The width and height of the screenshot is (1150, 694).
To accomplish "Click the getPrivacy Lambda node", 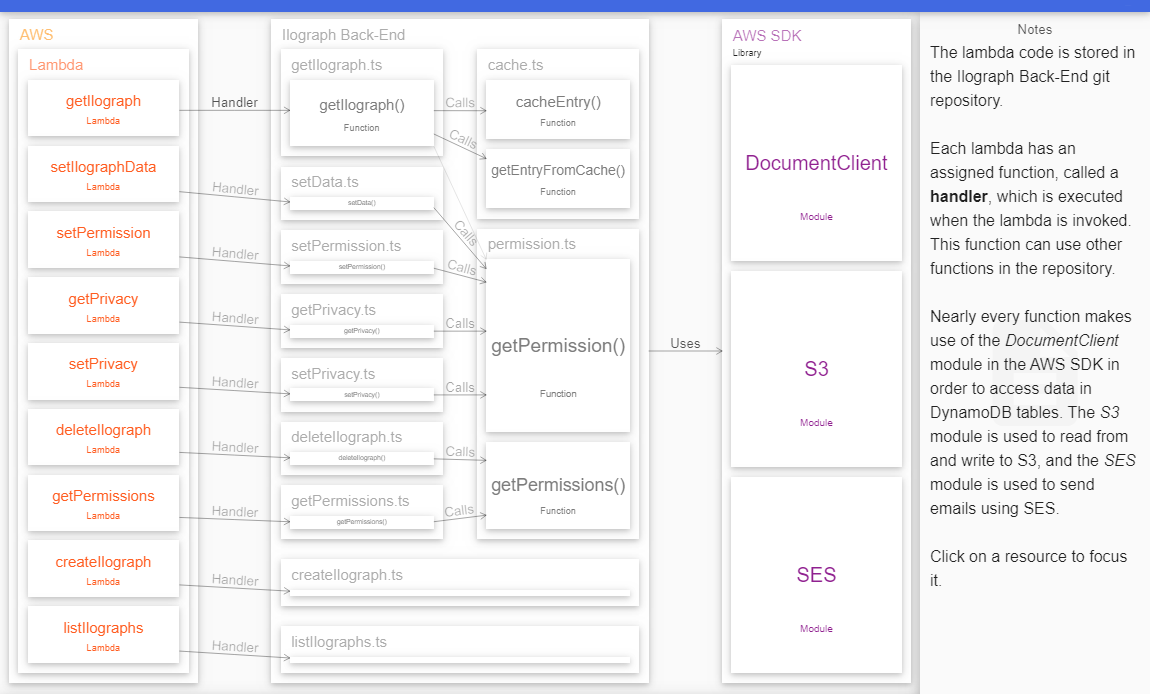I will coord(103,305).
